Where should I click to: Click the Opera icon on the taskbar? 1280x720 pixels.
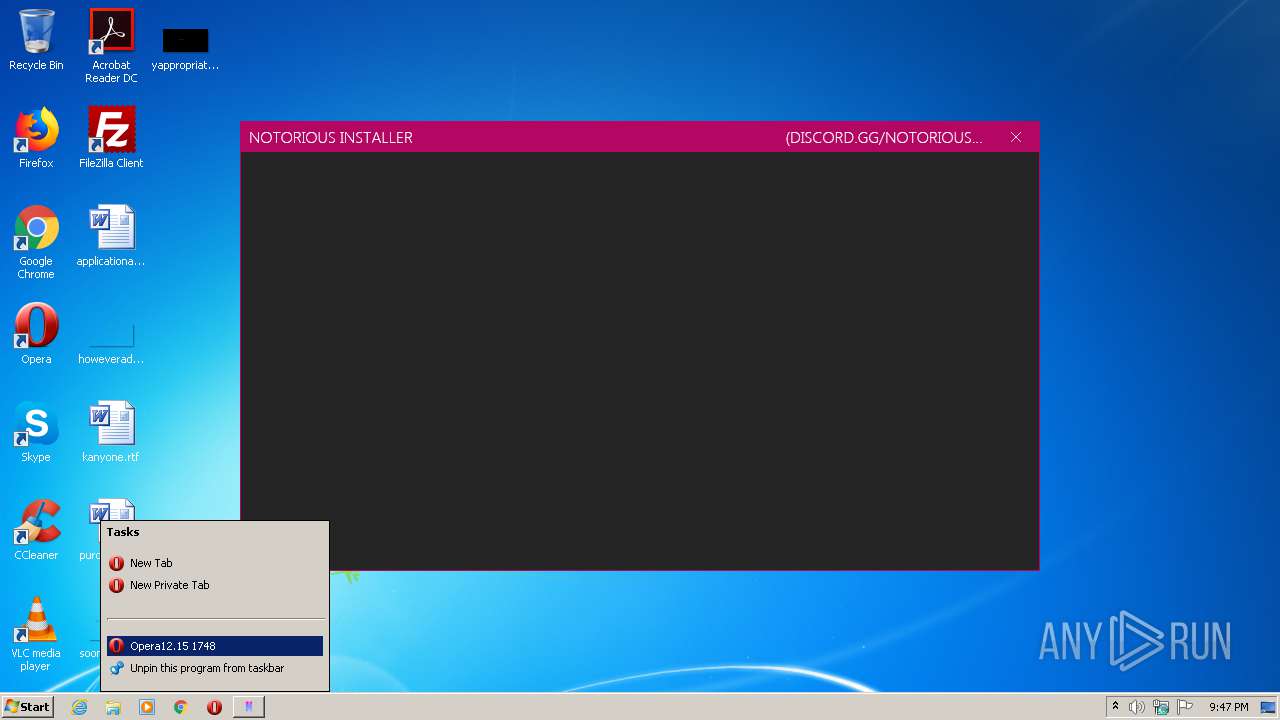[x=214, y=707]
